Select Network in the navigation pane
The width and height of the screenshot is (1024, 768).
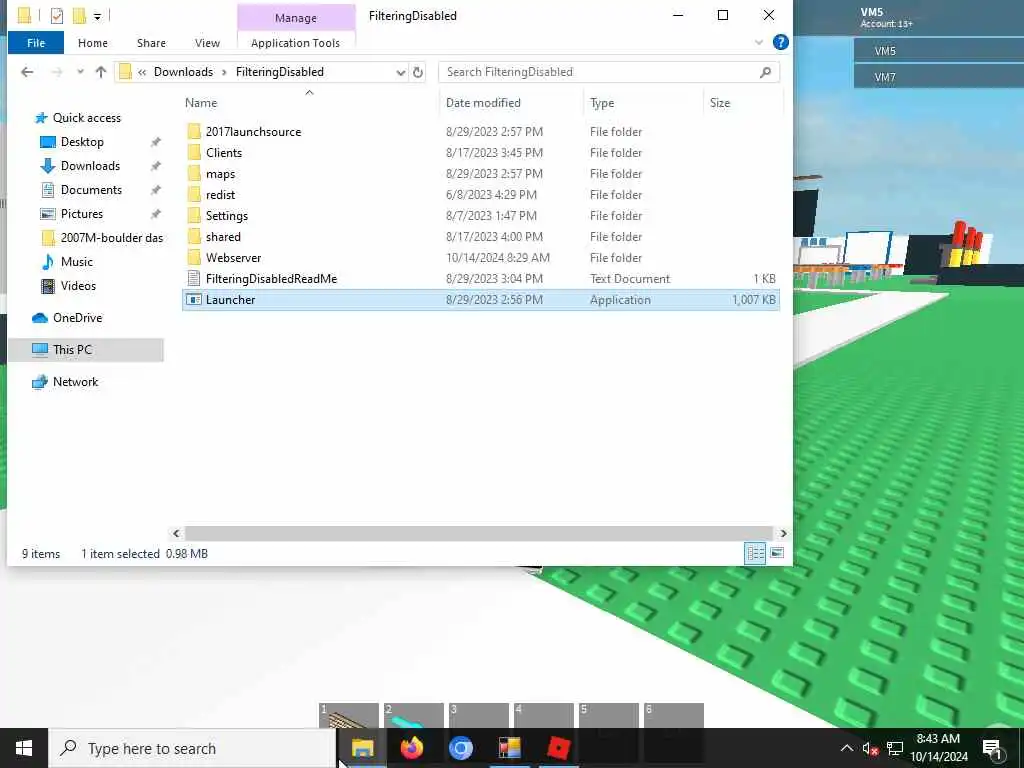pyautogui.click(x=75, y=381)
